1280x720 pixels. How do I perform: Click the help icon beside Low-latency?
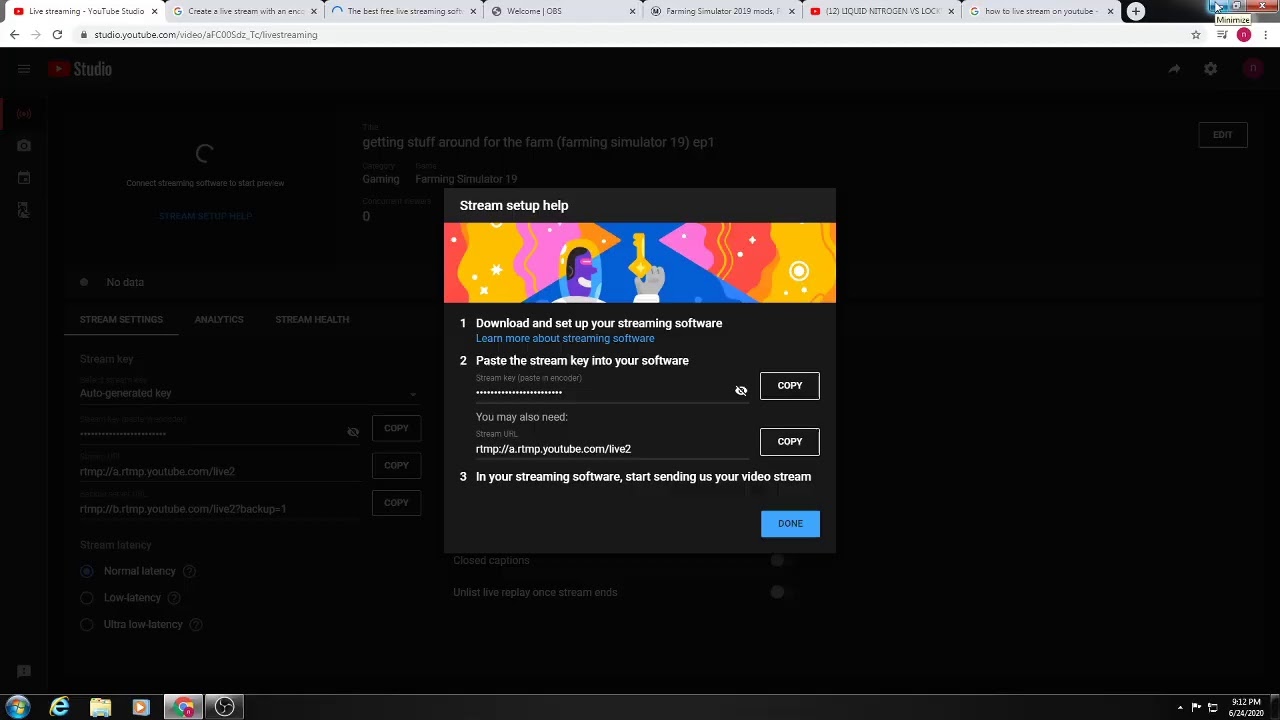[174, 598]
